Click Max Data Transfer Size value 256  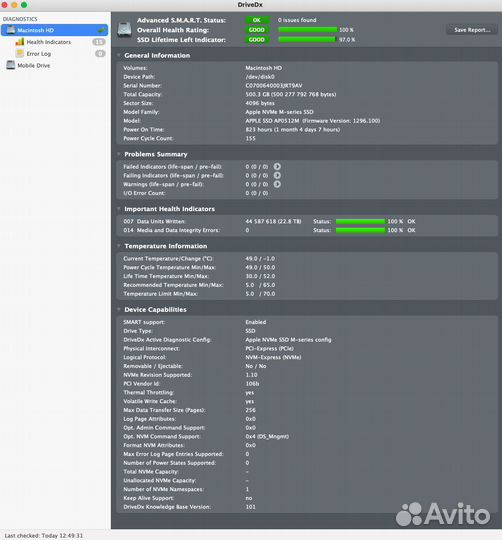[x=250, y=410]
